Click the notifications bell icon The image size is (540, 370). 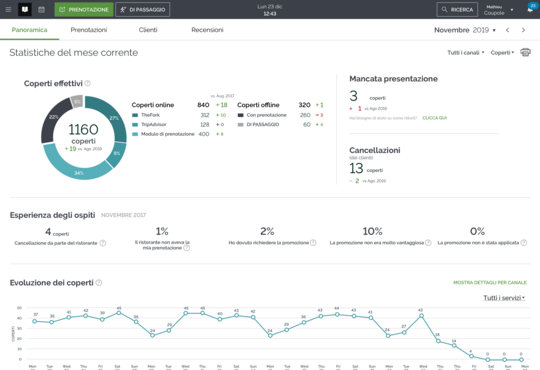coord(530,9)
